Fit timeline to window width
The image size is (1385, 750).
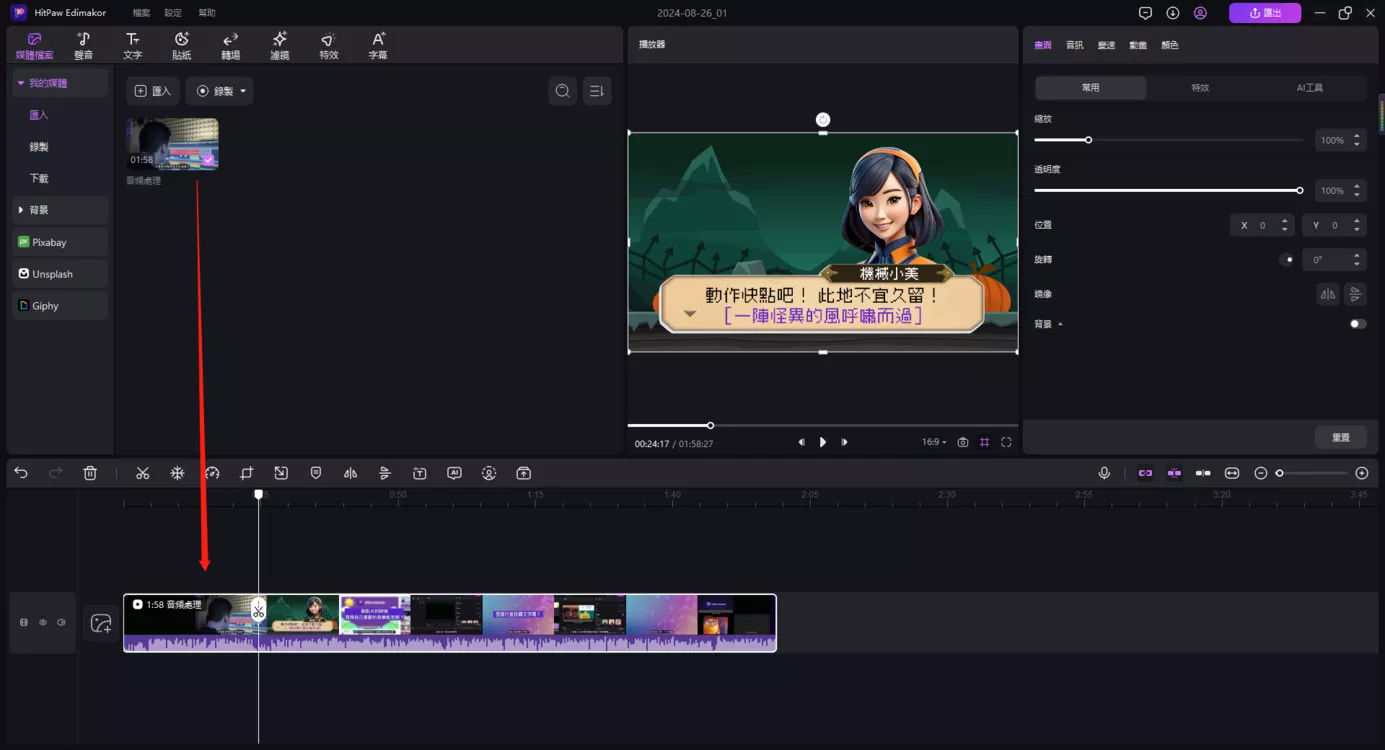tap(1232, 473)
